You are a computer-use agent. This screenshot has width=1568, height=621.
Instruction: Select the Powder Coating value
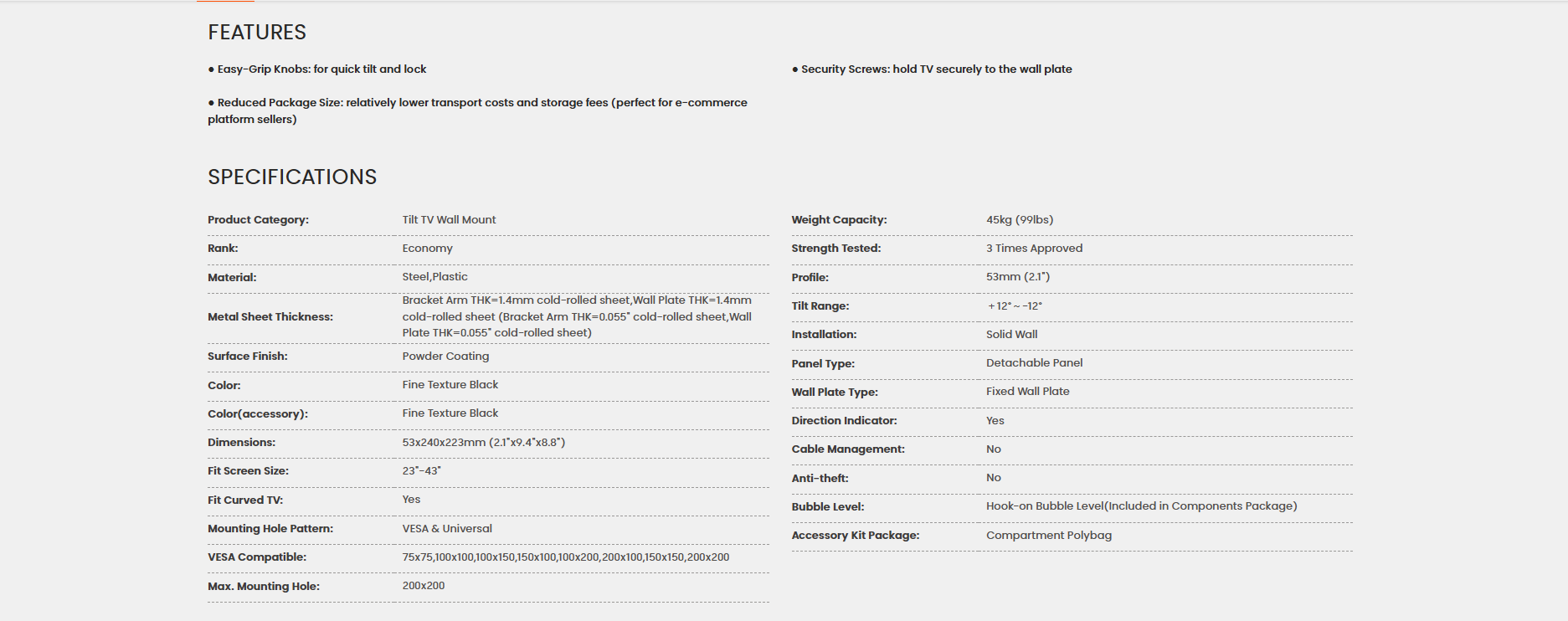pyautogui.click(x=445, y=357)
